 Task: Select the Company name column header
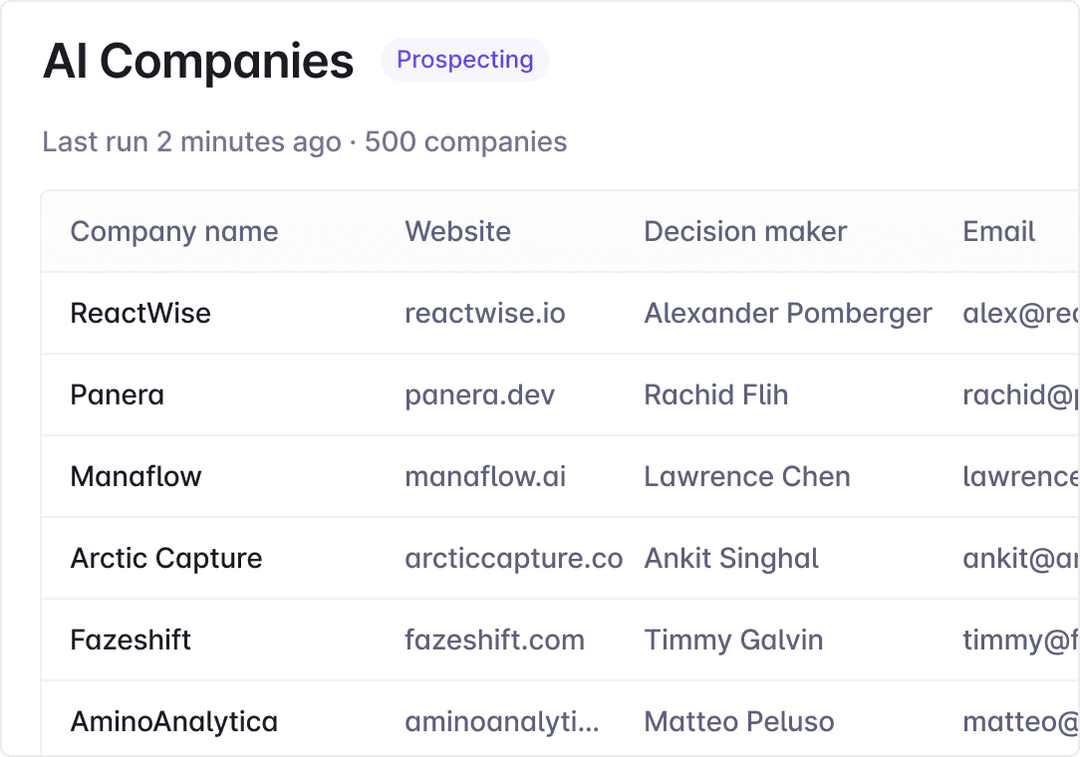coord(174,231)
